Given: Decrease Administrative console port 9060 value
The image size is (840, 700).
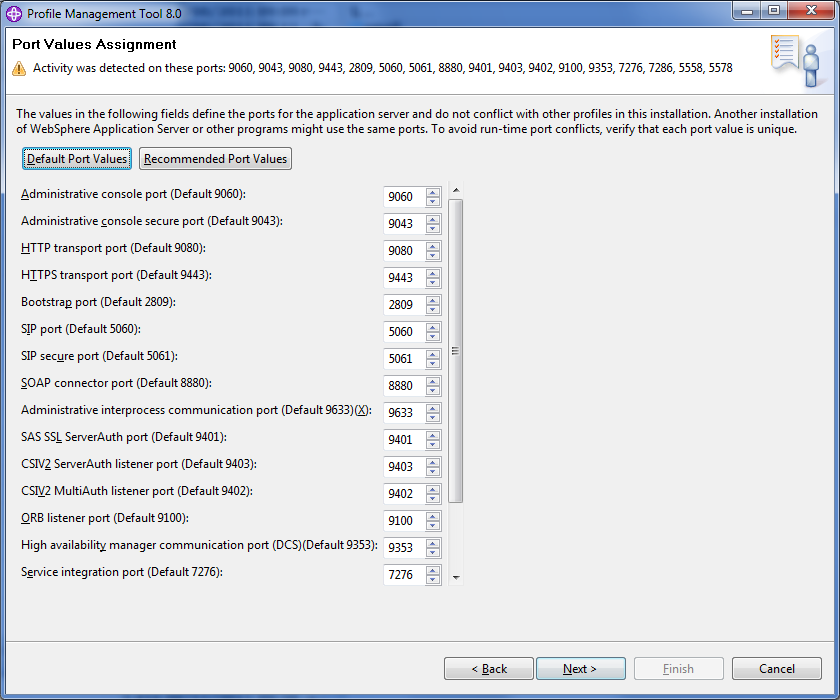Looking at the screenshot, I should (x=433, y=201).
